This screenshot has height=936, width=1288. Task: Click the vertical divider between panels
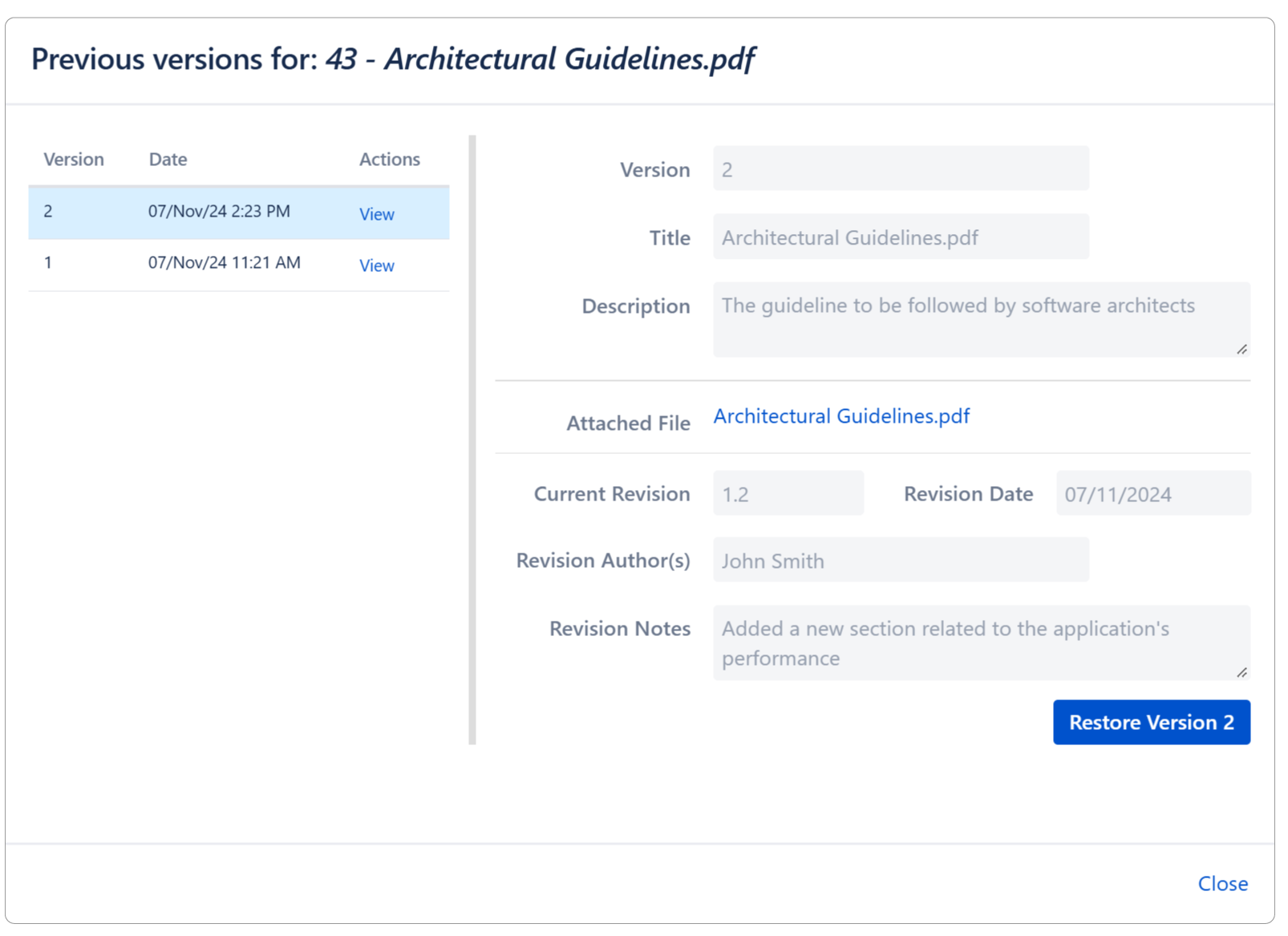pos(472,440)
